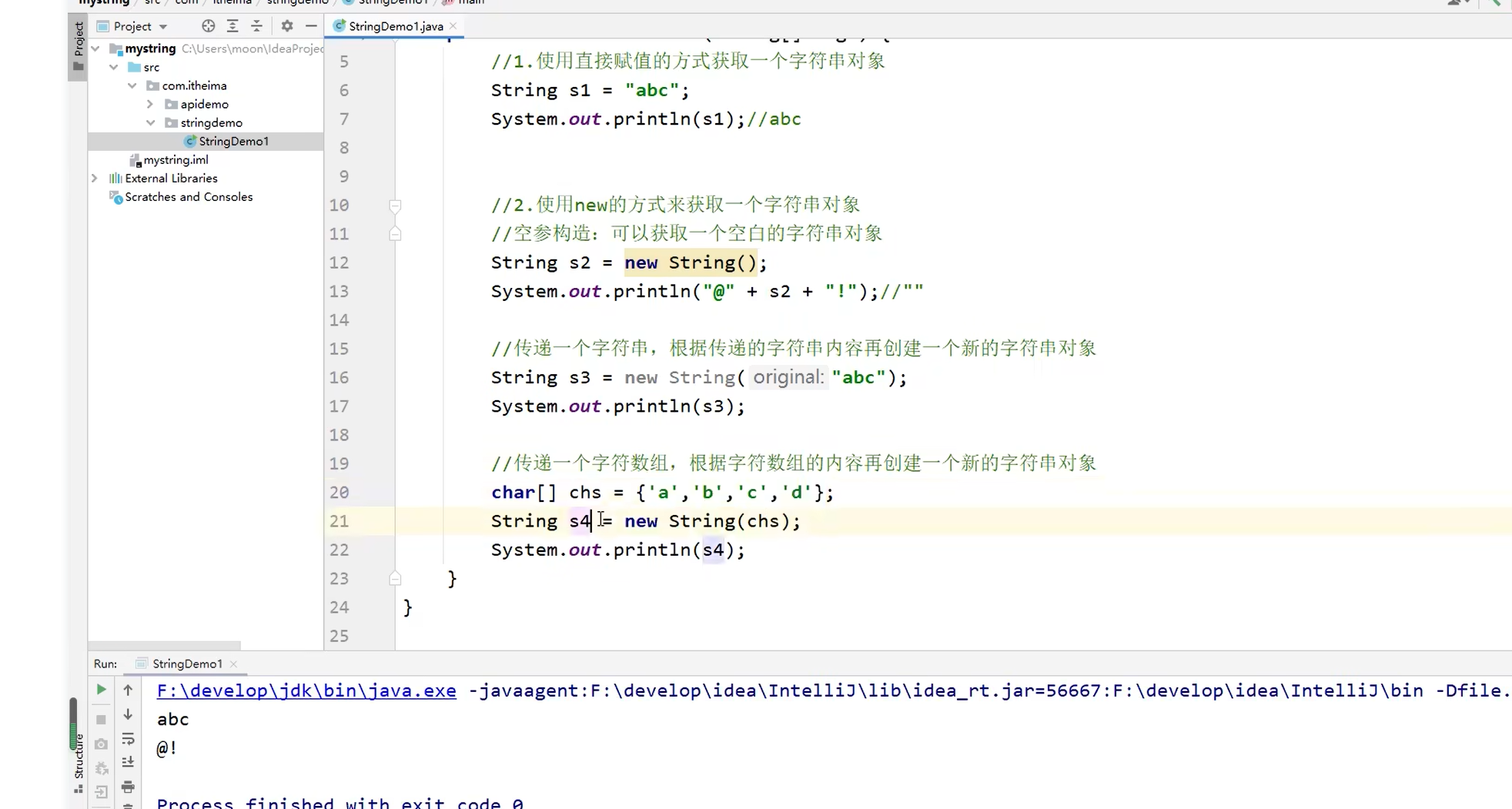Take a thread dump with camera icon
1512x809 pixels.
(101, 743)
